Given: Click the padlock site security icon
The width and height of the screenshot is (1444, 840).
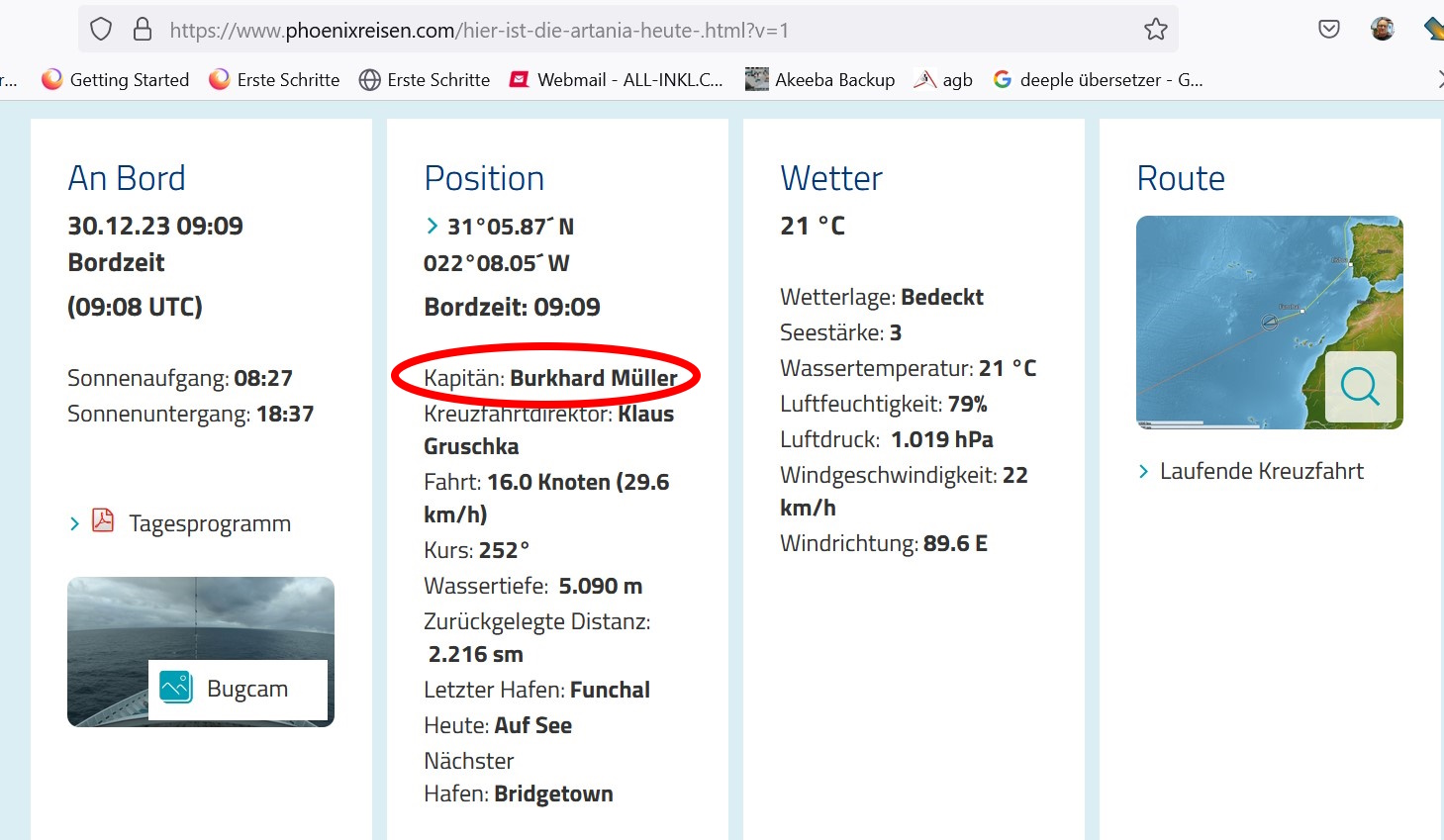Looking at the screenshot, I should click(143, 30).
